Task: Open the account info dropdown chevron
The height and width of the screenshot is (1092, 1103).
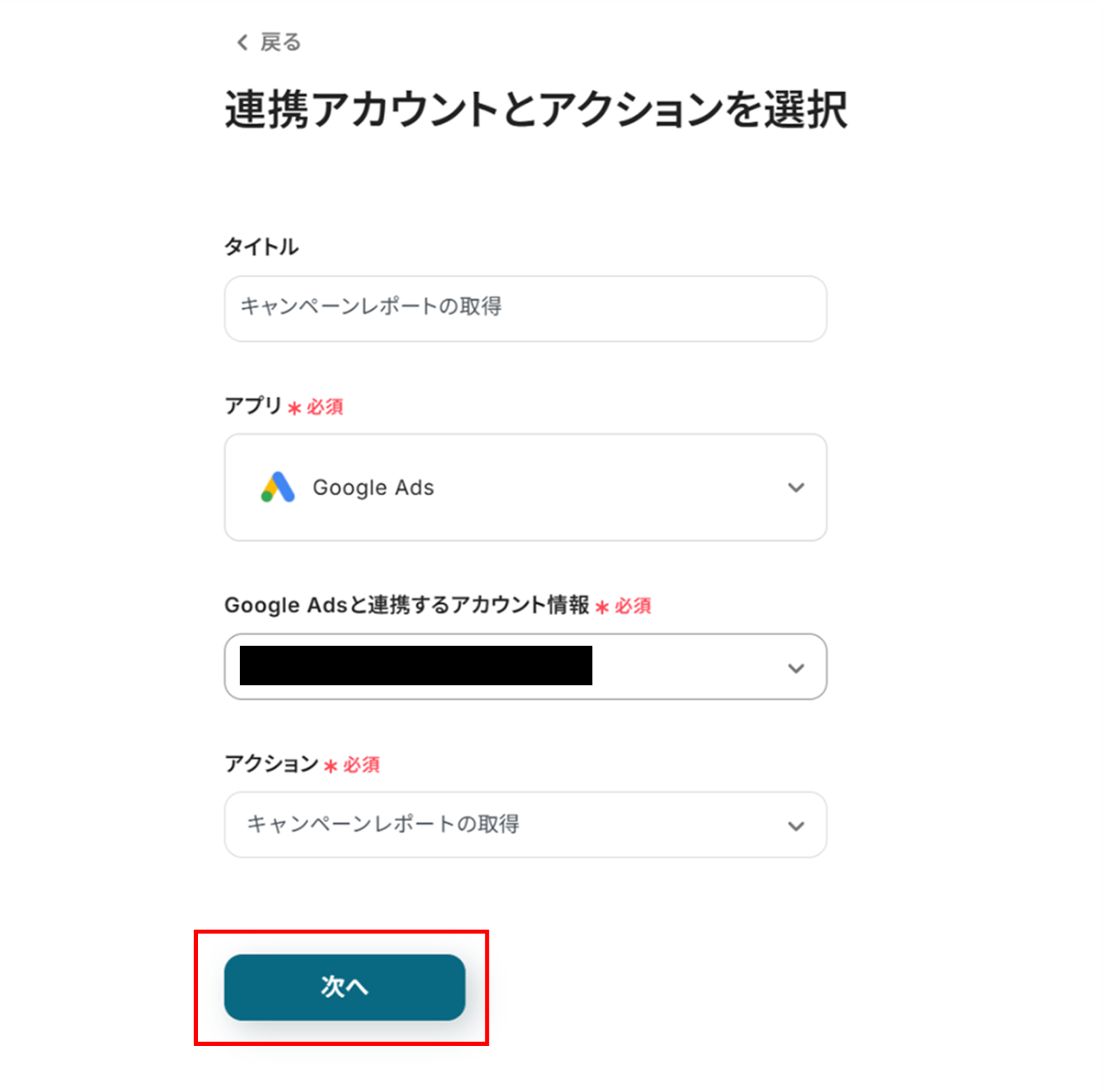Action: (796, 667)
